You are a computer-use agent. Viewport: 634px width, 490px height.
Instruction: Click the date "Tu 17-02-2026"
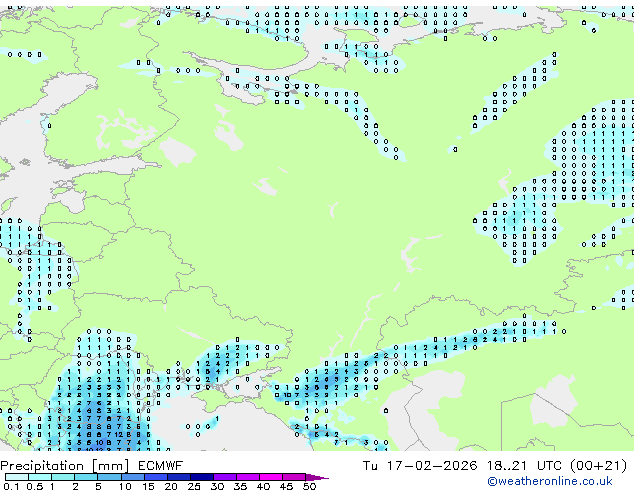pyautogui.click(x=420, y=466)
